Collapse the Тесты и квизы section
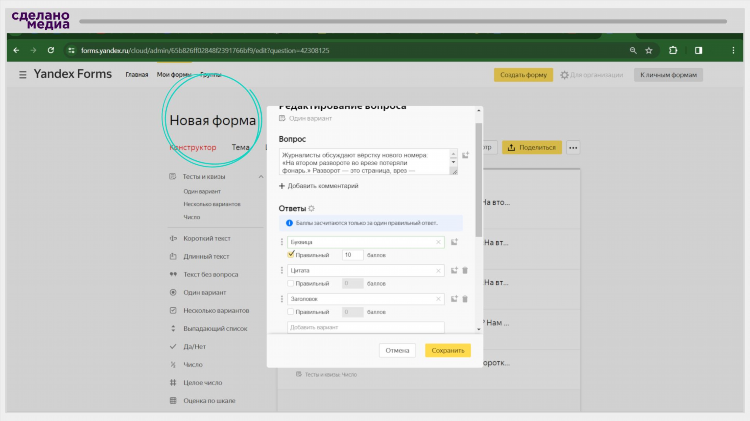 tap(261, 177)
